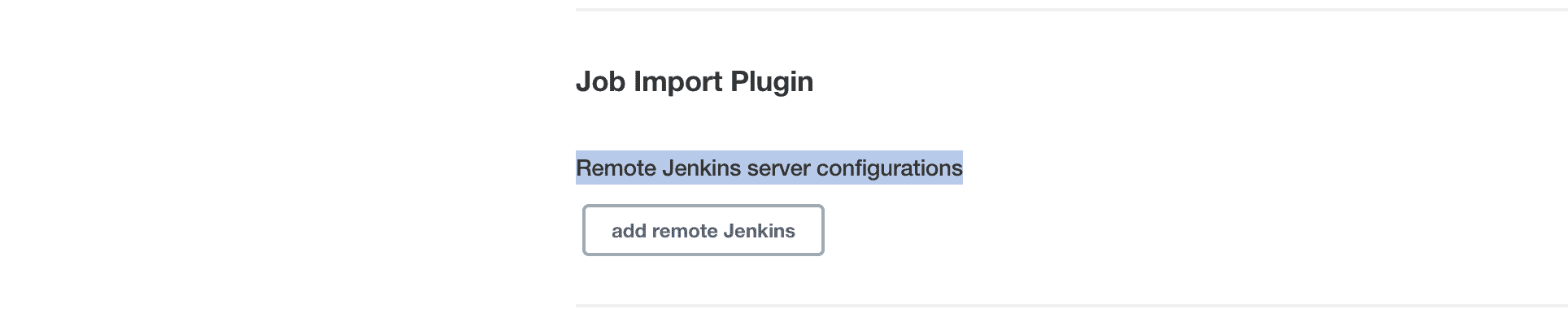The width and height of the screenshot is (1568, 309).
Task: Click the word "Job" in the heading
Action: (x=600, y=81)
